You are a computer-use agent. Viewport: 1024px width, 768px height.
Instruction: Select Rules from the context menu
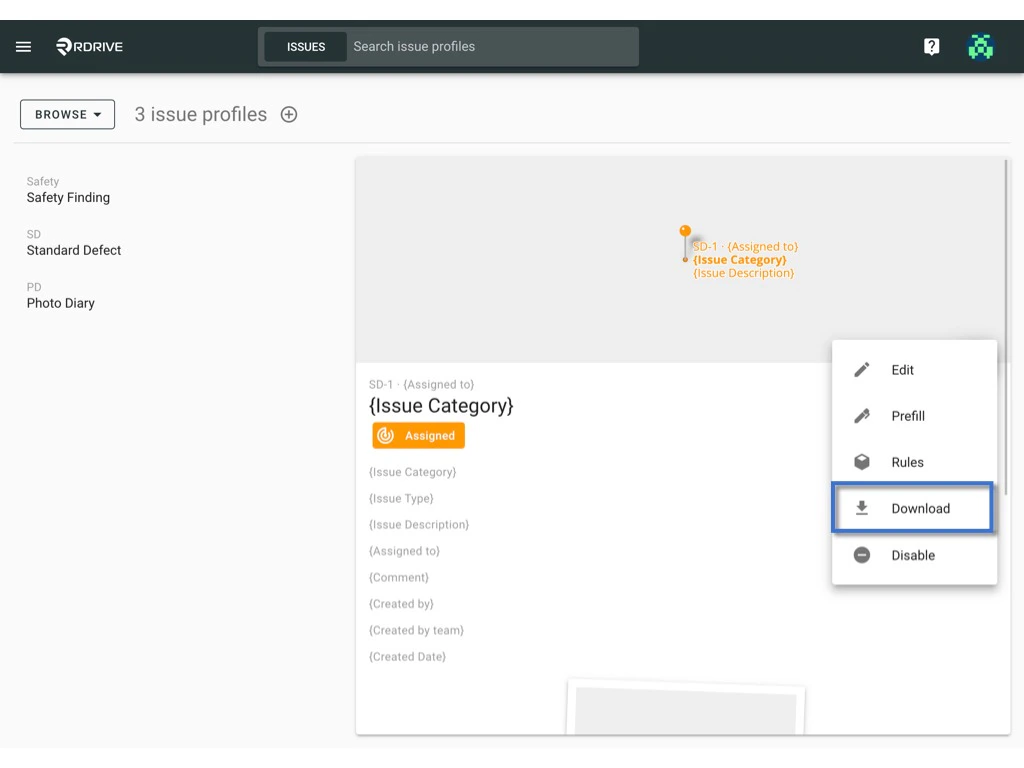click(908, 462)
